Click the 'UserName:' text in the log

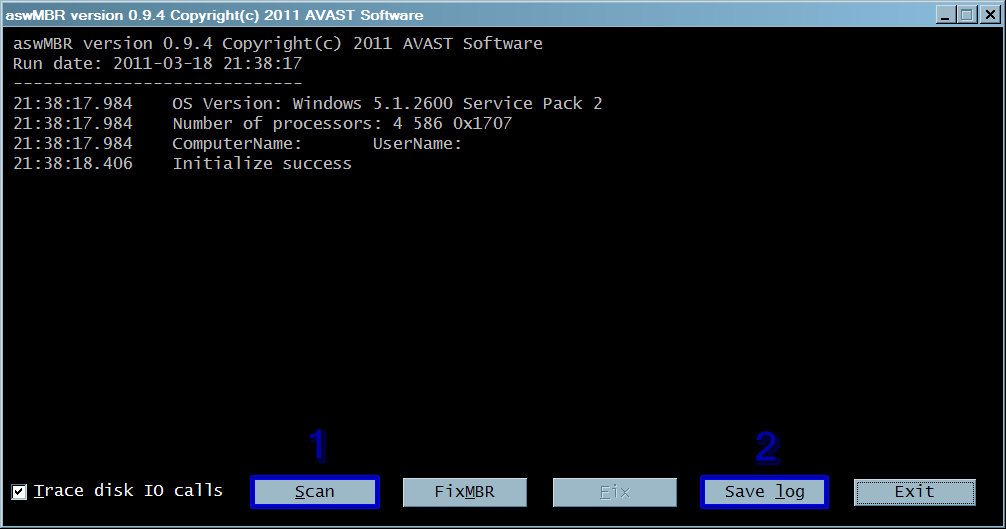click(417, 144)
